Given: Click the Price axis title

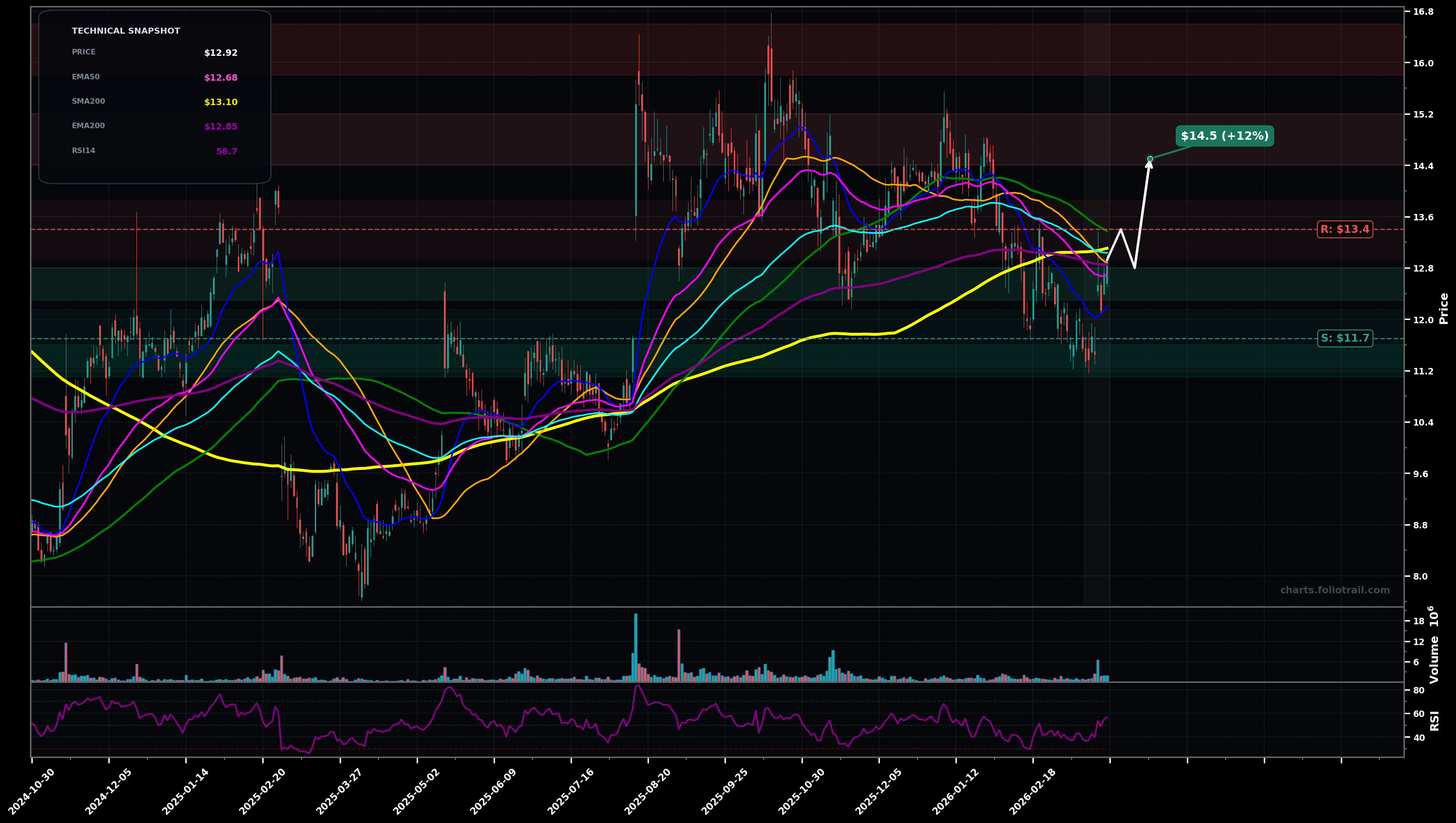Looking at the screenshot, I should point(1444,308).
